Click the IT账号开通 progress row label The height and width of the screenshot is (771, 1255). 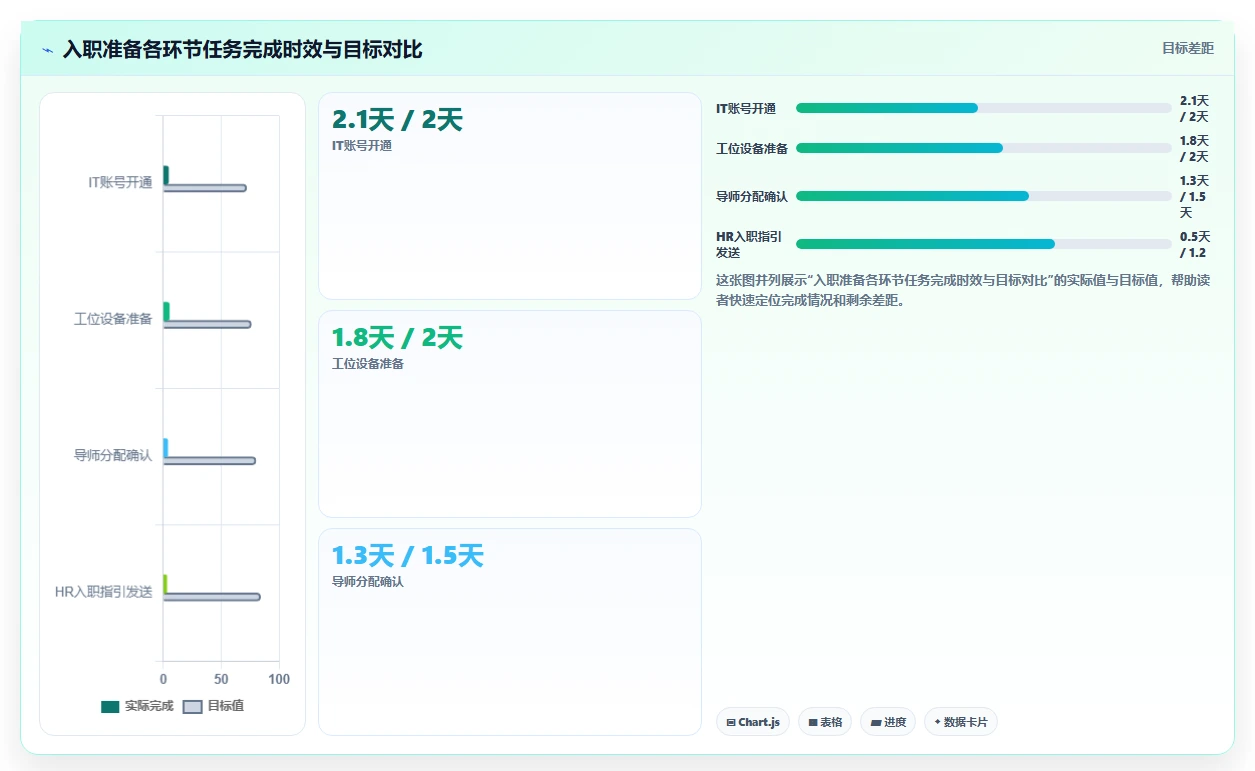pyautogui.click(x=746, y=109)
